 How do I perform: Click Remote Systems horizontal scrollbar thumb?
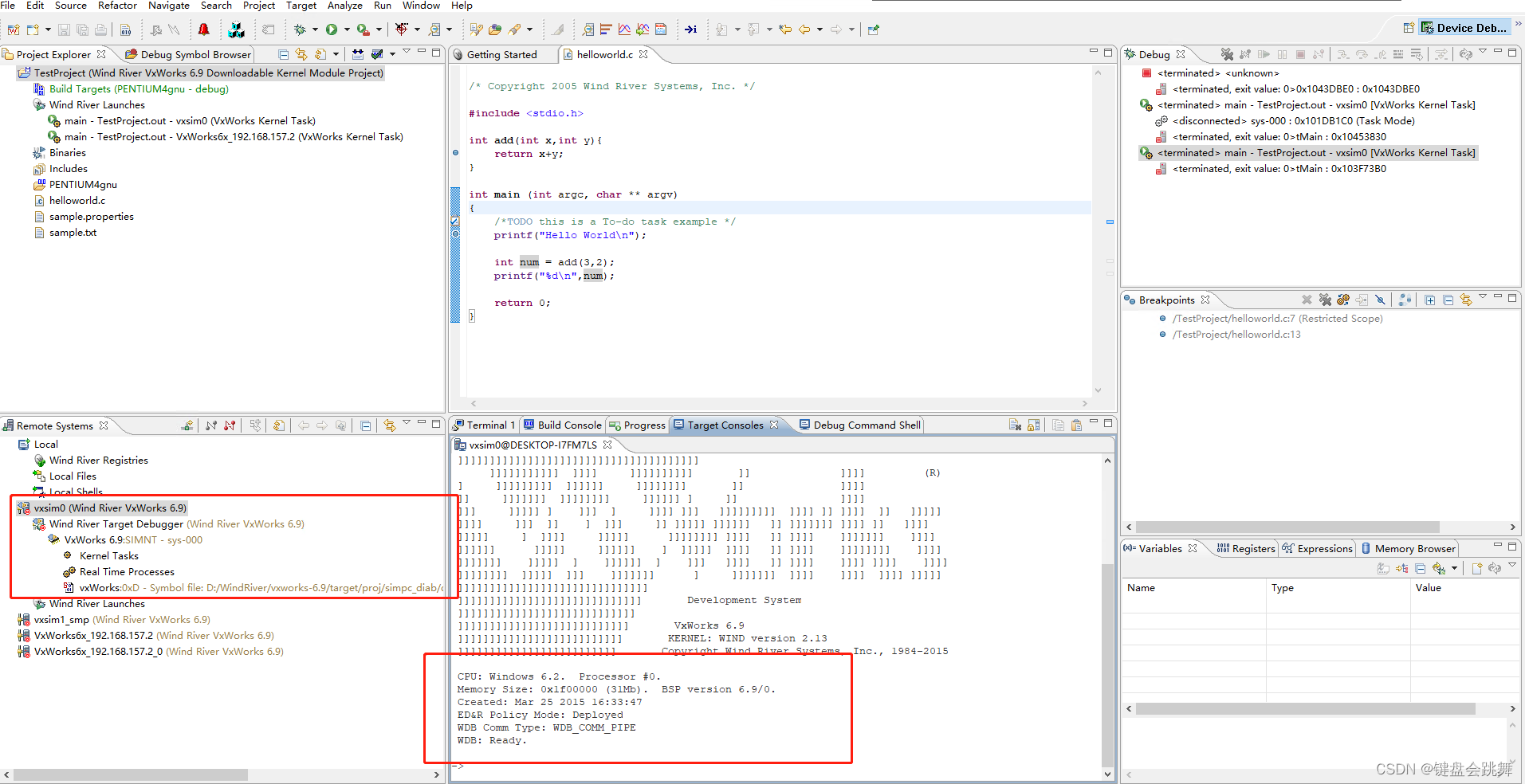click(131, 774)
